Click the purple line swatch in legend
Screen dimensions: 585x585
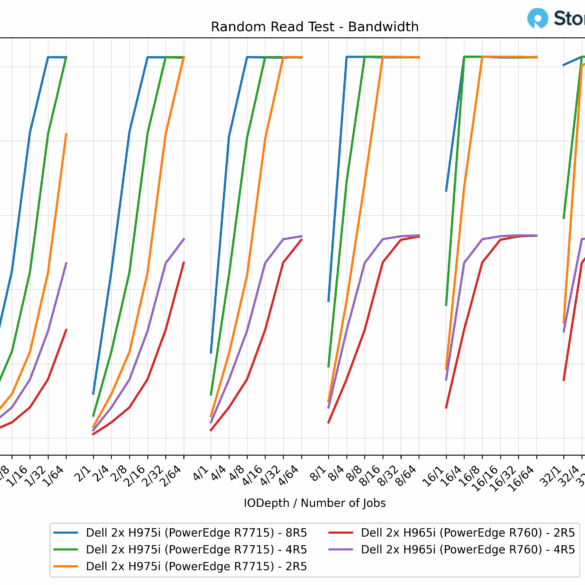pos(341,550)
